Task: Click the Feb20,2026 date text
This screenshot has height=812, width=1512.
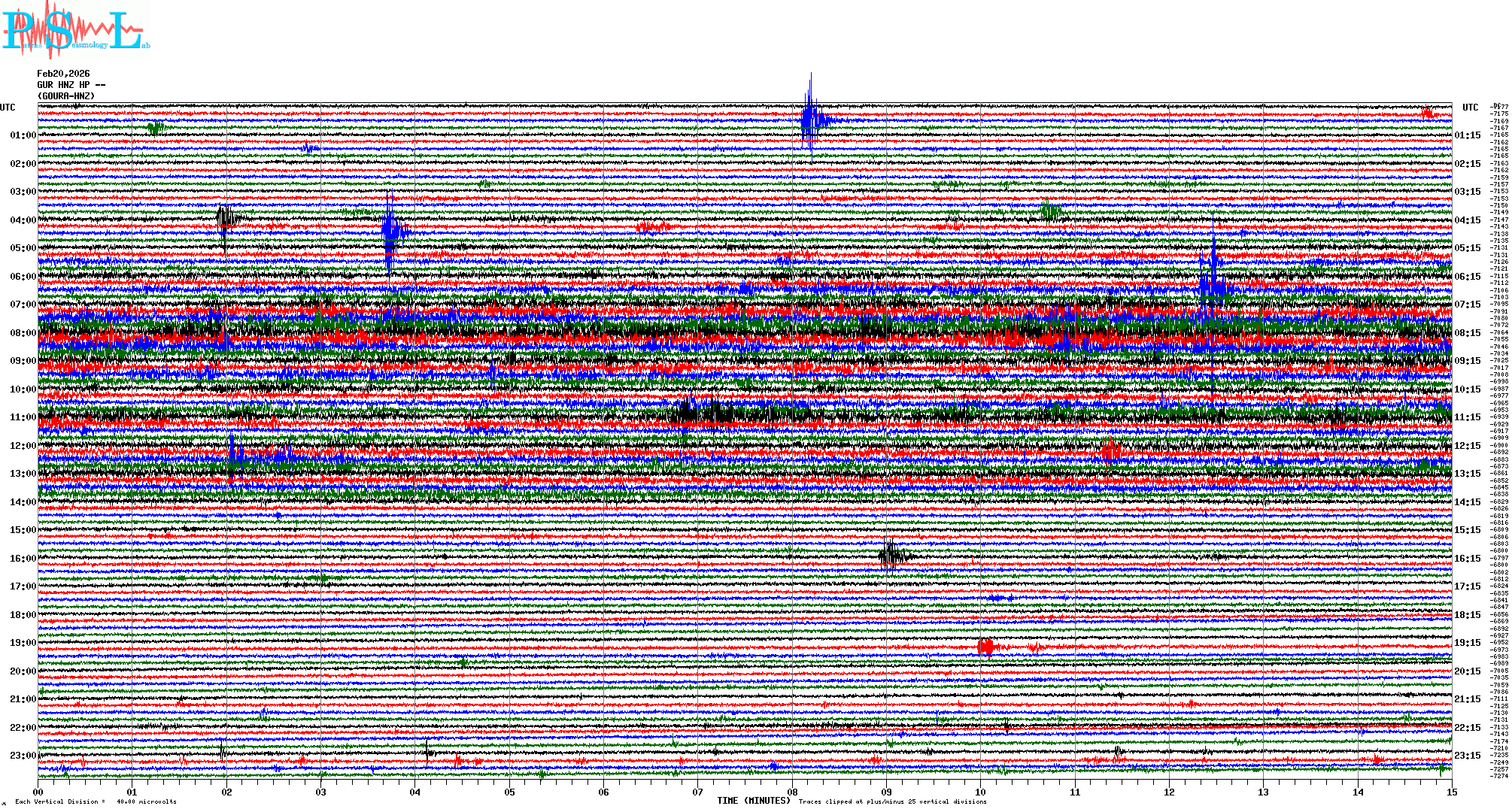Action: tap(63, 74)
